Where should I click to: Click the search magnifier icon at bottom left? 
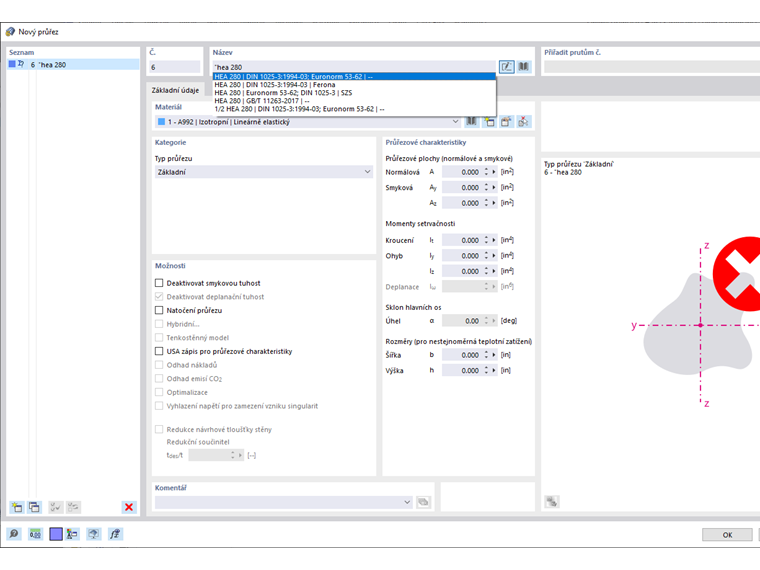pyautogui.click(x=14, y=534)
